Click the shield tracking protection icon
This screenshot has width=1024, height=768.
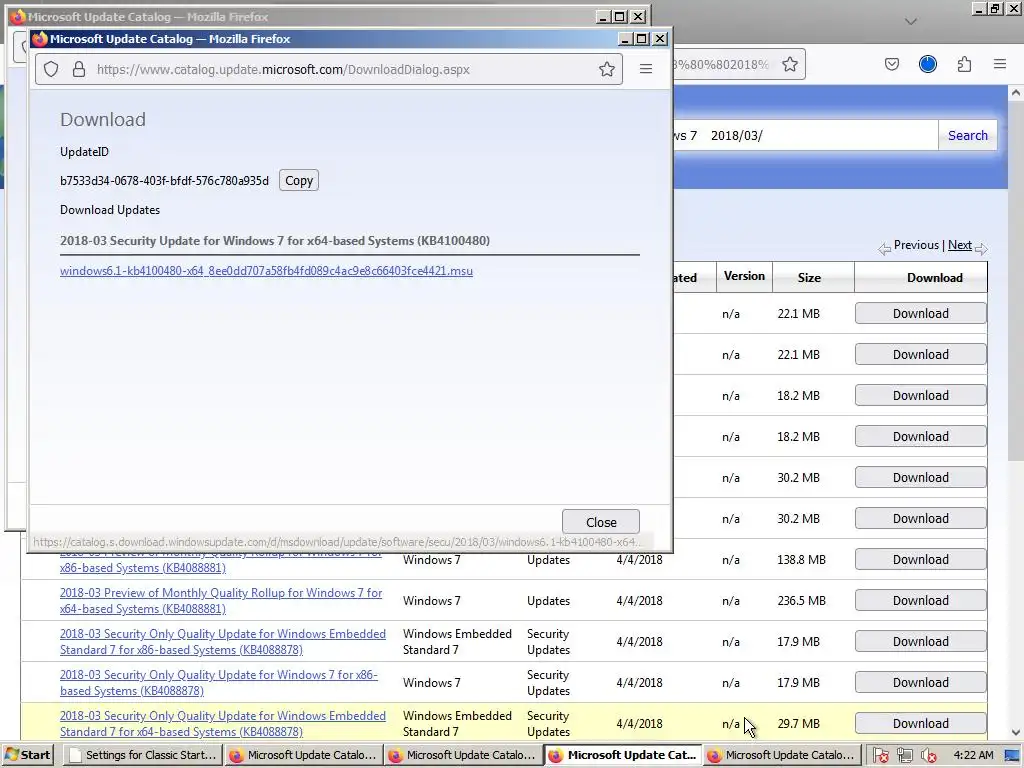coord(51,69)
